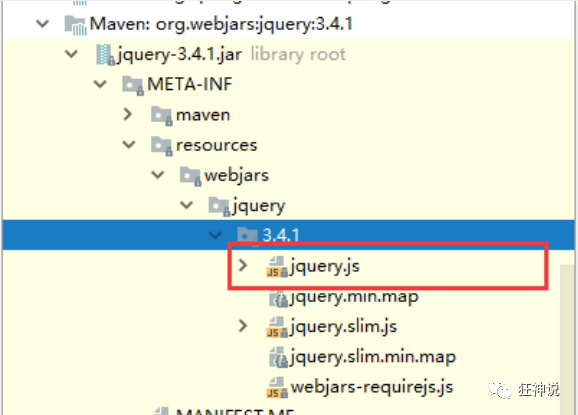Select the webjars-requirejs.js file
This screenshot has width=578, height=415.
pyautogui.click(x=372, y=387)
